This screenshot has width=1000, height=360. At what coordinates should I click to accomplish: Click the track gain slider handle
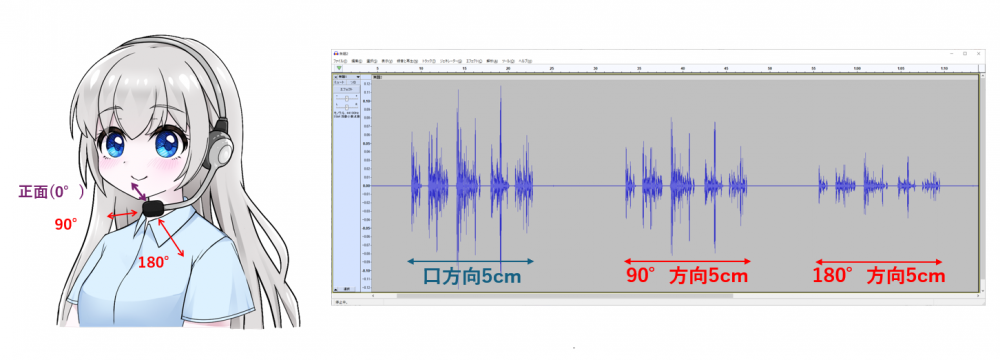[347, 98]
